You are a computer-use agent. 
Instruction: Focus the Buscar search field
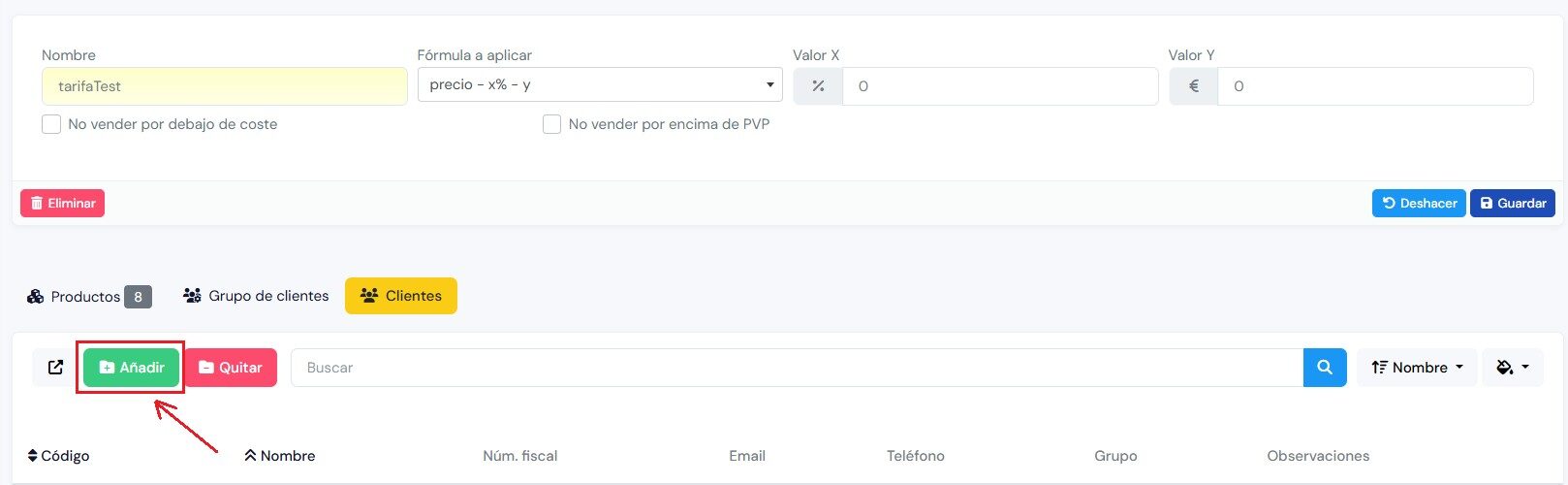click(795, 368)
